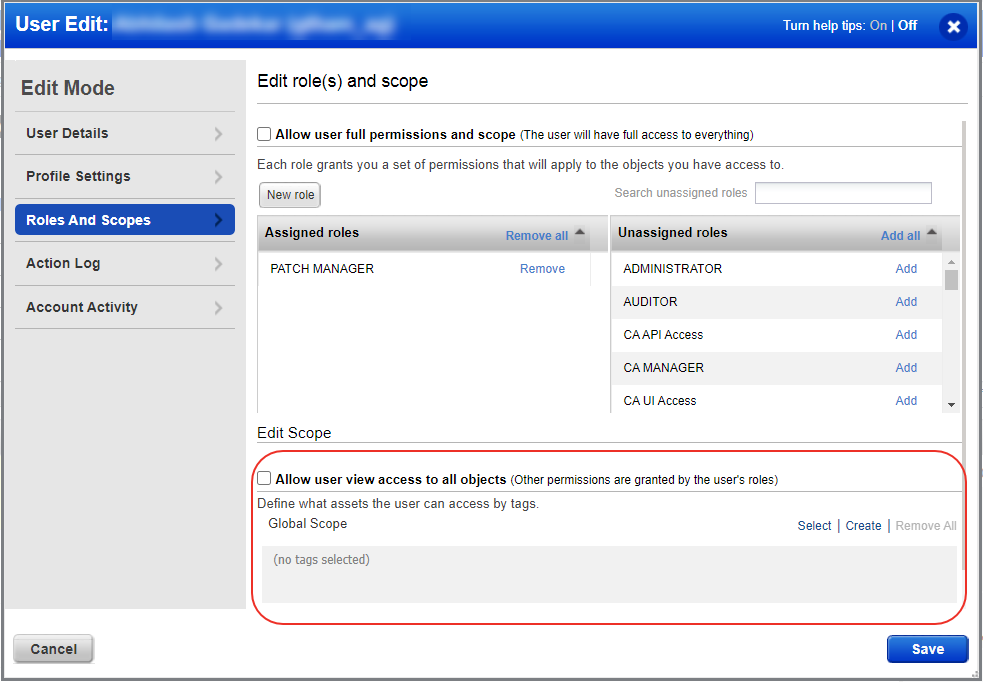Close the User Edit dialog with X
This screenshot has height=682, width=983.
coord(953,27)
